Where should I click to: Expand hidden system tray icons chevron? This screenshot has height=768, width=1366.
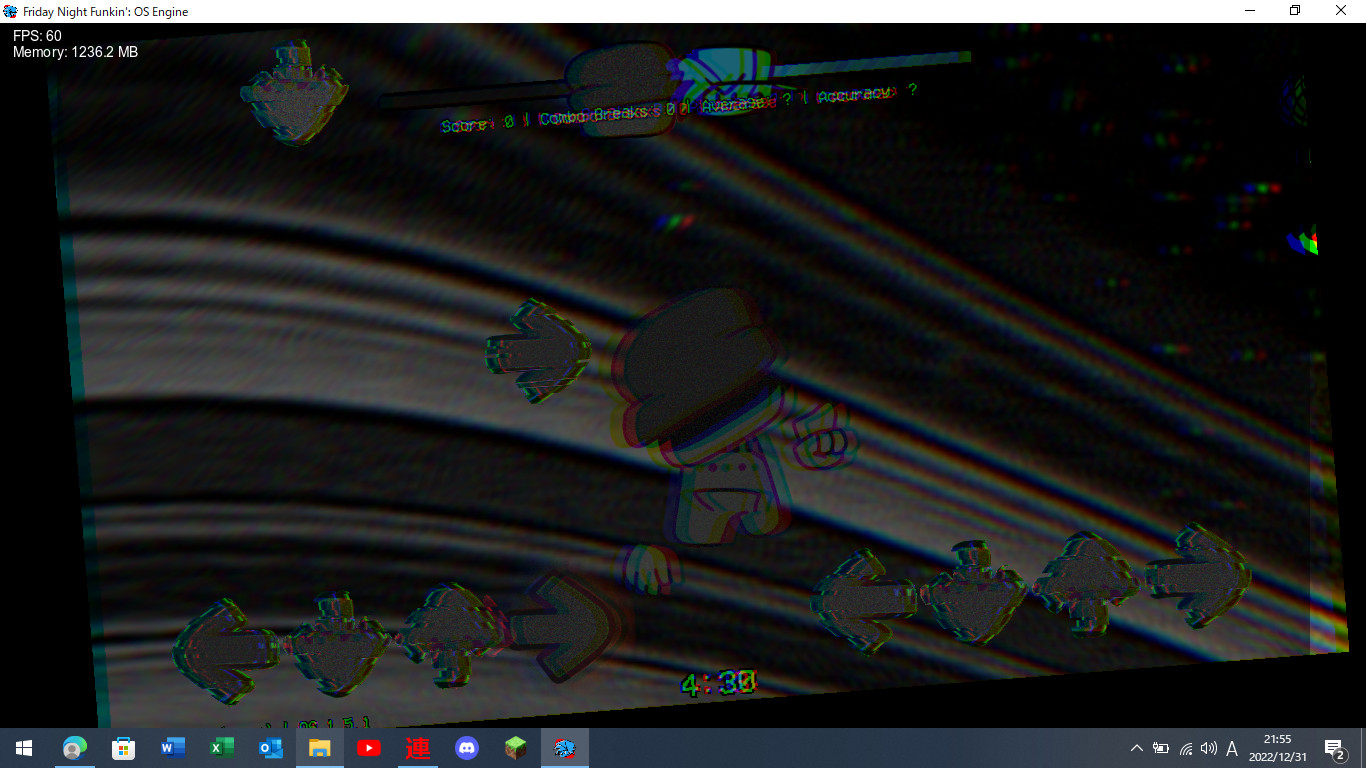pyautogui.click(x=1136, y=748)
